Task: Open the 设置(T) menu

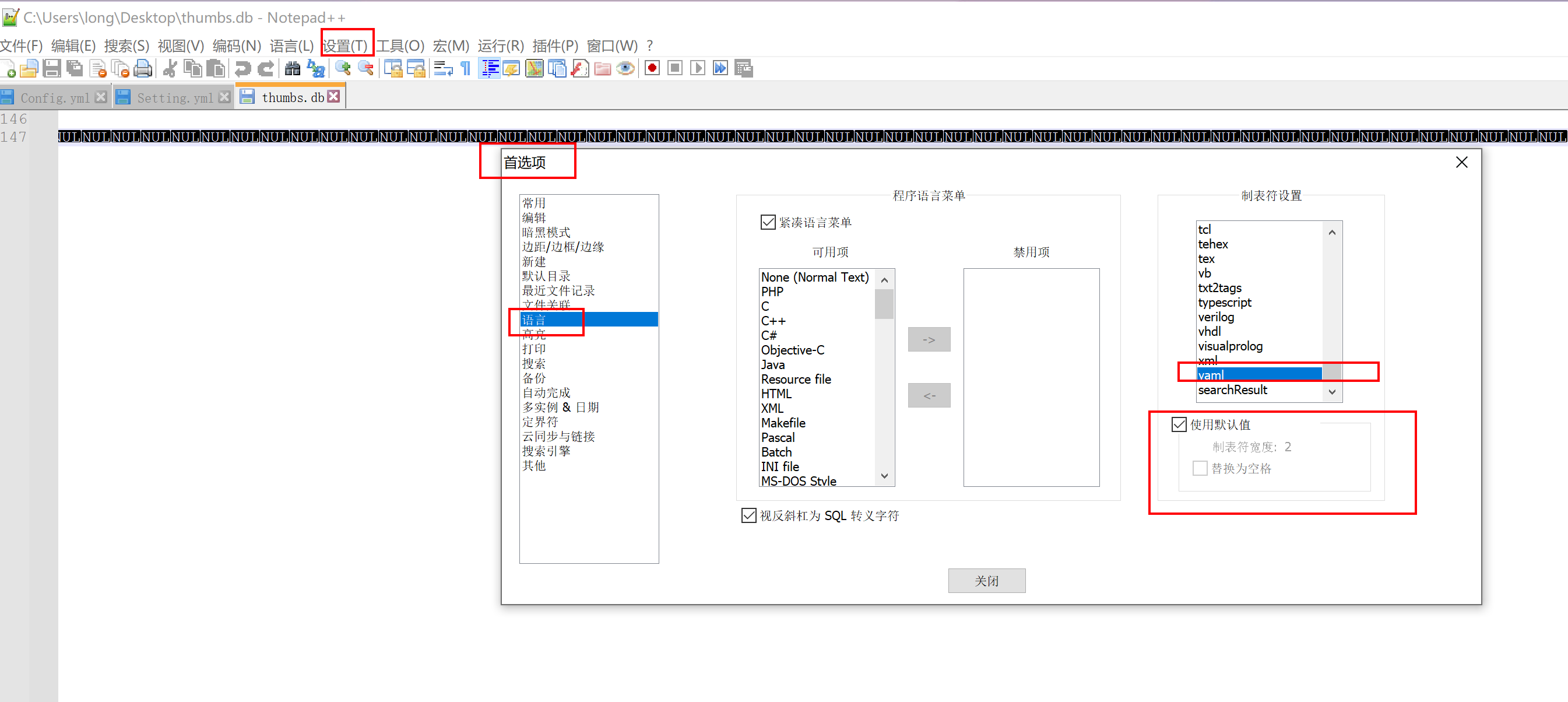Action: pyautogui.click(x=345, y=45)
